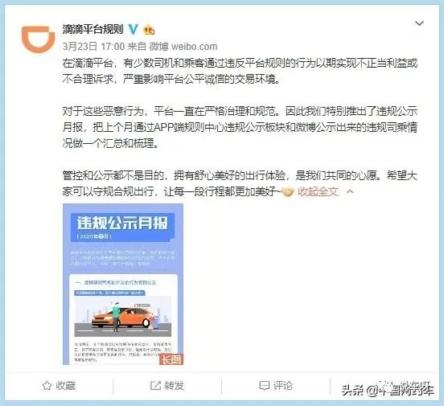Open the post options chevron menu
The image size is (444, 406).
tap(419, 23)
